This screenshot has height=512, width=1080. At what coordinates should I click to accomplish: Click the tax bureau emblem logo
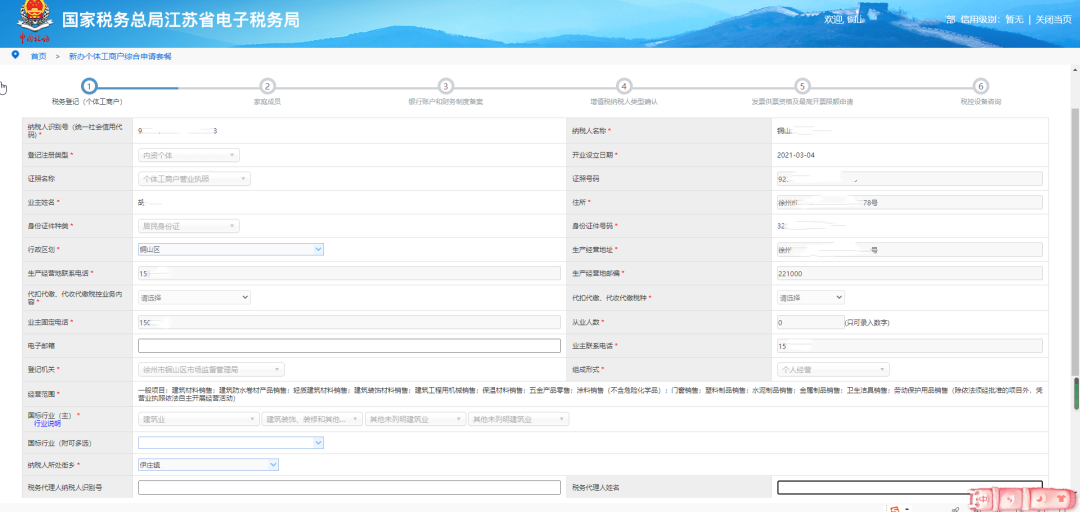point(34,19)
